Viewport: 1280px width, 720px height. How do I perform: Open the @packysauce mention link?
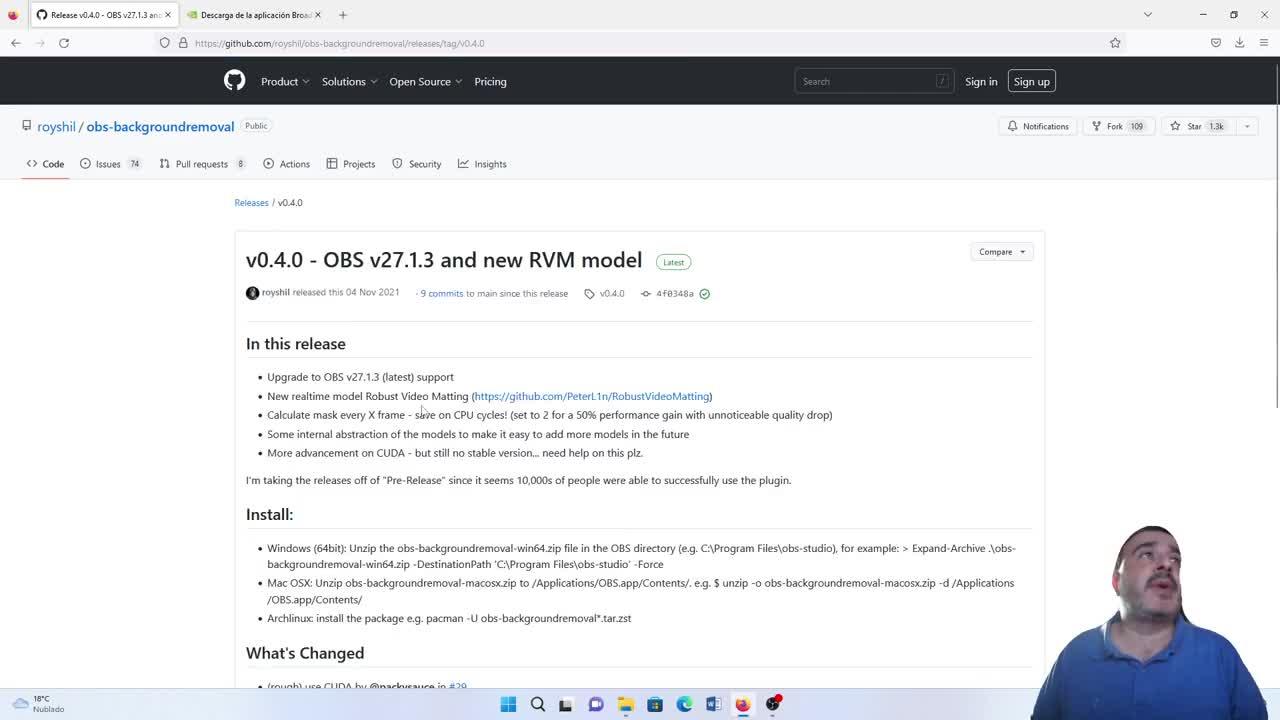pos(402,686)
